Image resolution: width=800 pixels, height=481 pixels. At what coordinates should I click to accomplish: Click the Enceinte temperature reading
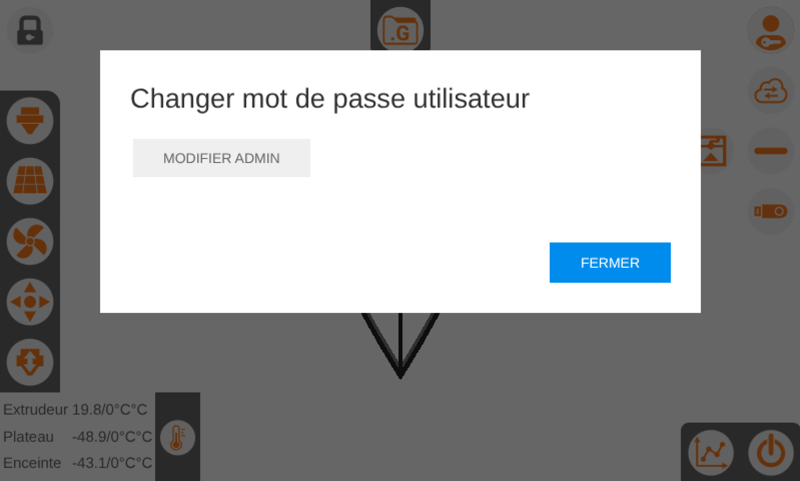(x=78, y=463)
